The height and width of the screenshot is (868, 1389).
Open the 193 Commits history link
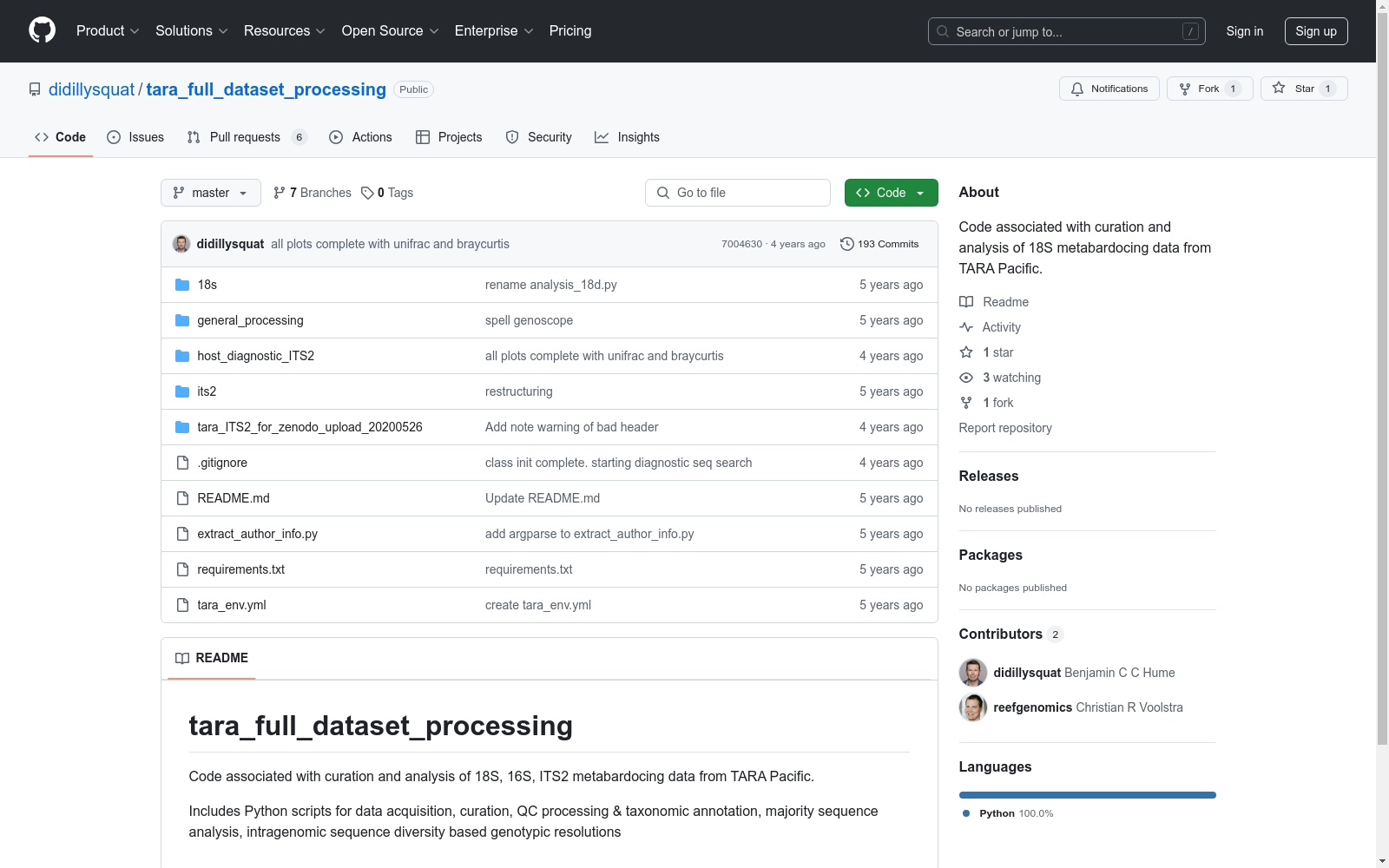[879, 244]
